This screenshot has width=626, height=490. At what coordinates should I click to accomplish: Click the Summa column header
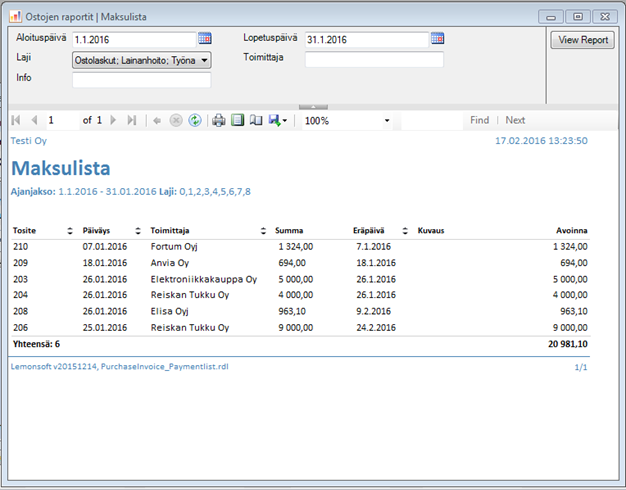point(289,231)
